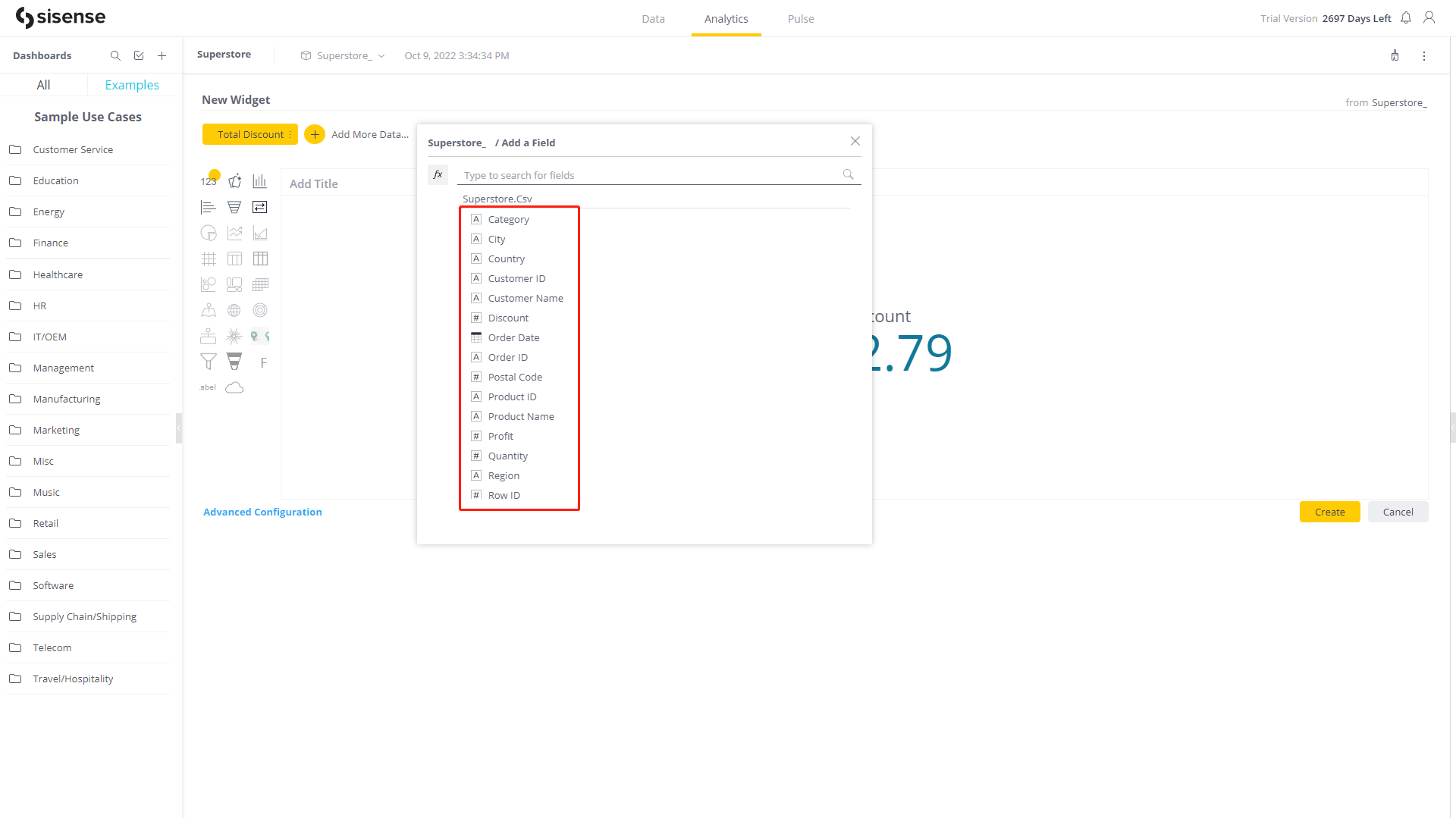Close the Add a Field dialog
Screen dimensions: 1456x818
[x=855, y=141]
